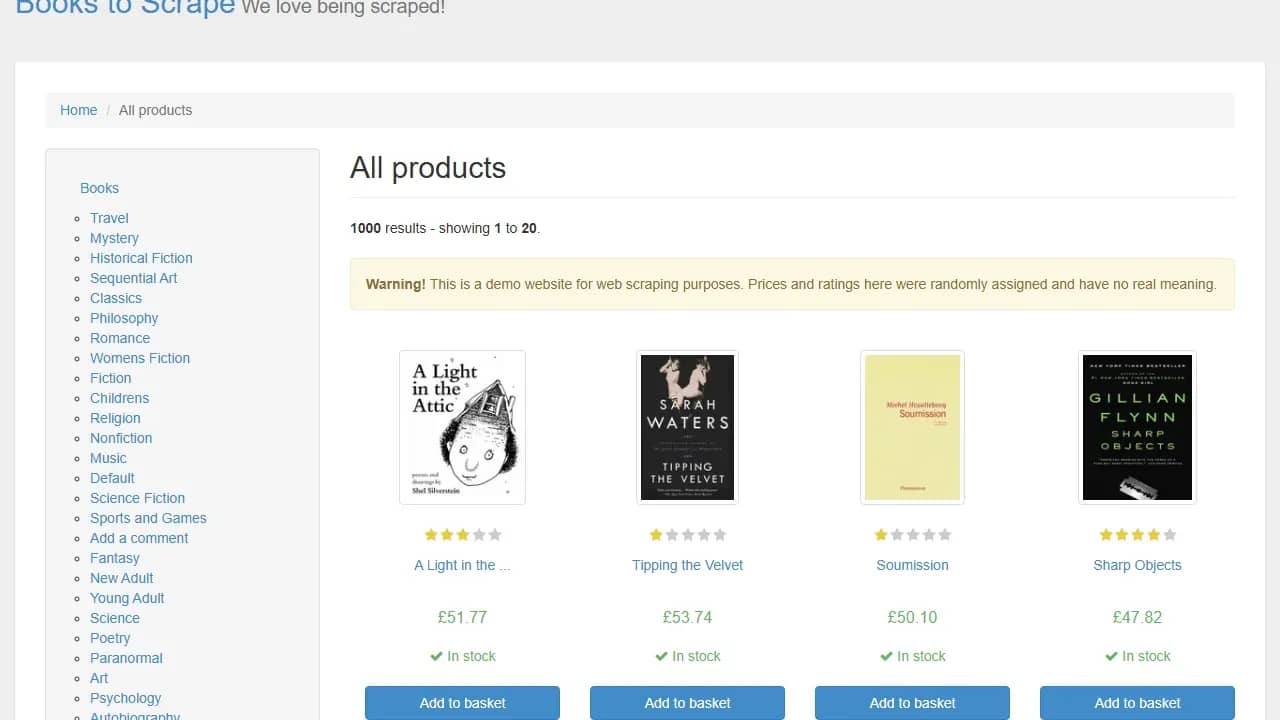Click the £51.77 price
Viewport: 1280px width, 720px height.
(462, 617)
